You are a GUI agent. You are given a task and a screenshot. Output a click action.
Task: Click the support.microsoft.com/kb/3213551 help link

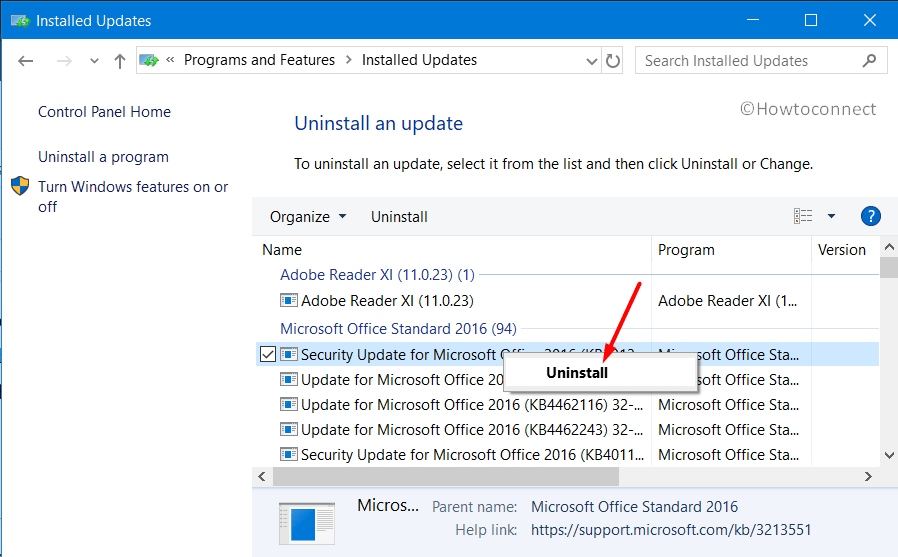tap(671, 530)
